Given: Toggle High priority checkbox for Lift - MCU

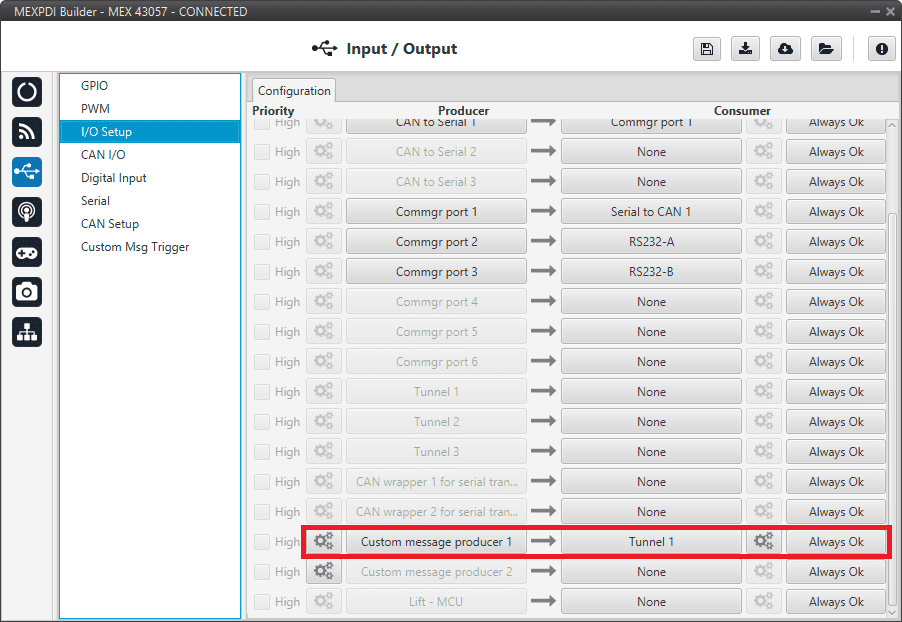Looking at the screenshot, I should (x=262, y=602).
